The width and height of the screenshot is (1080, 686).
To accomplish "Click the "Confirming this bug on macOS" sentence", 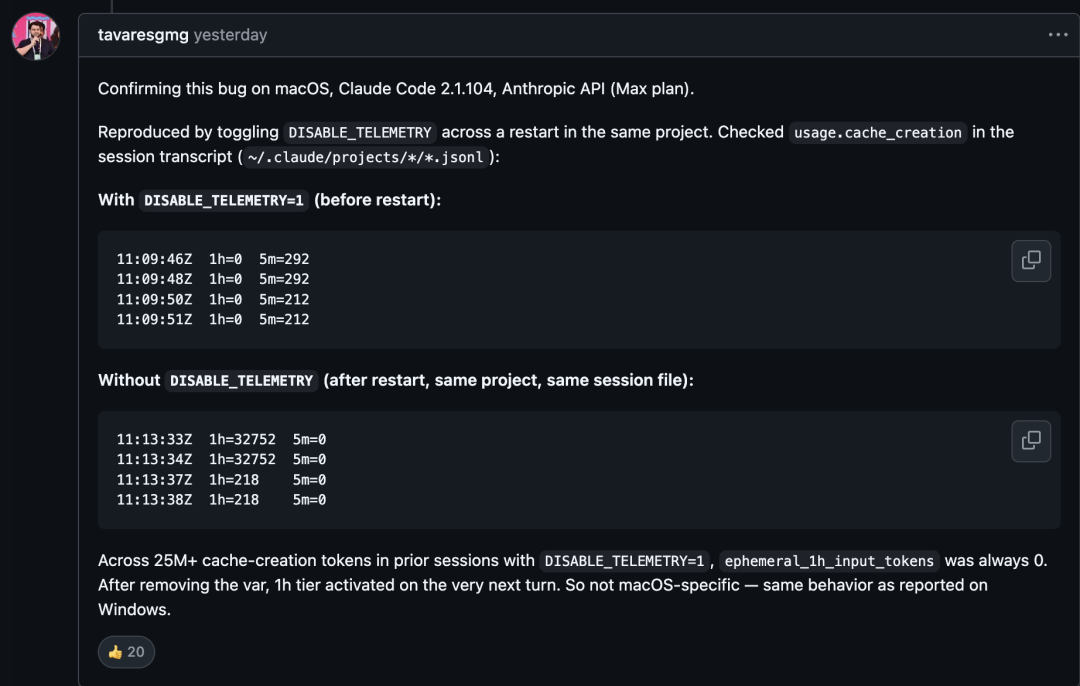I will 395,89.
